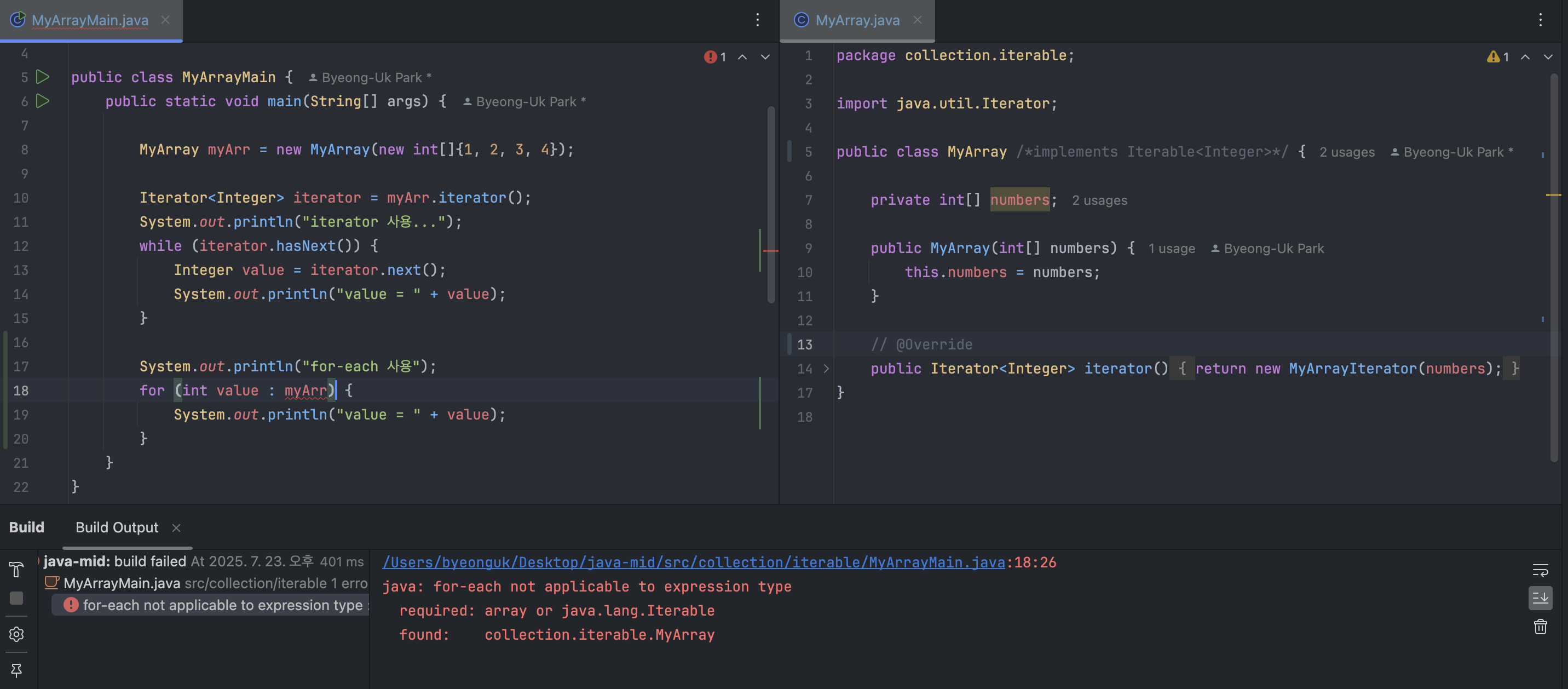
Task: Toggle pin tab in Build panel
Action: click(x=16, y=670)
